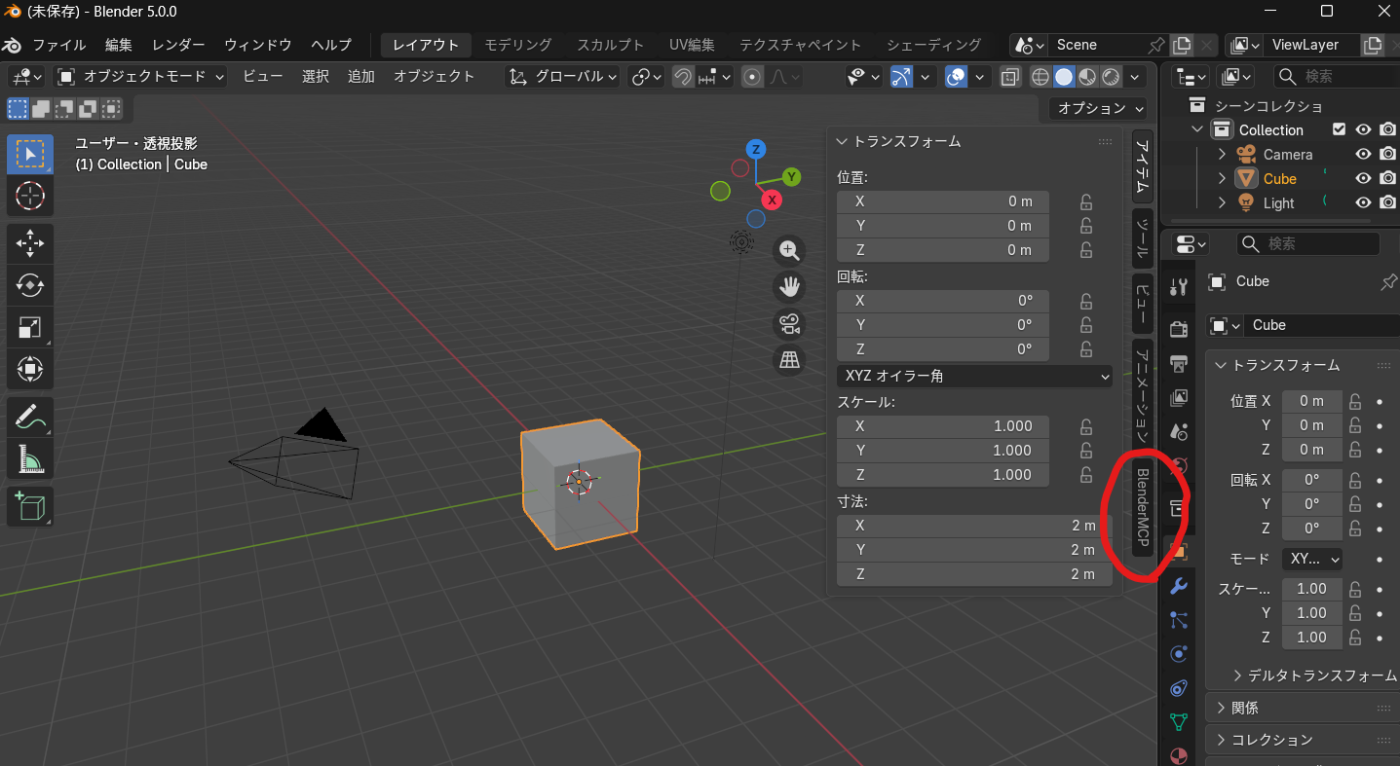Switch perspective/orthographic with grid icon
This screenshot has height=766, width=1400.
[790, 359]
